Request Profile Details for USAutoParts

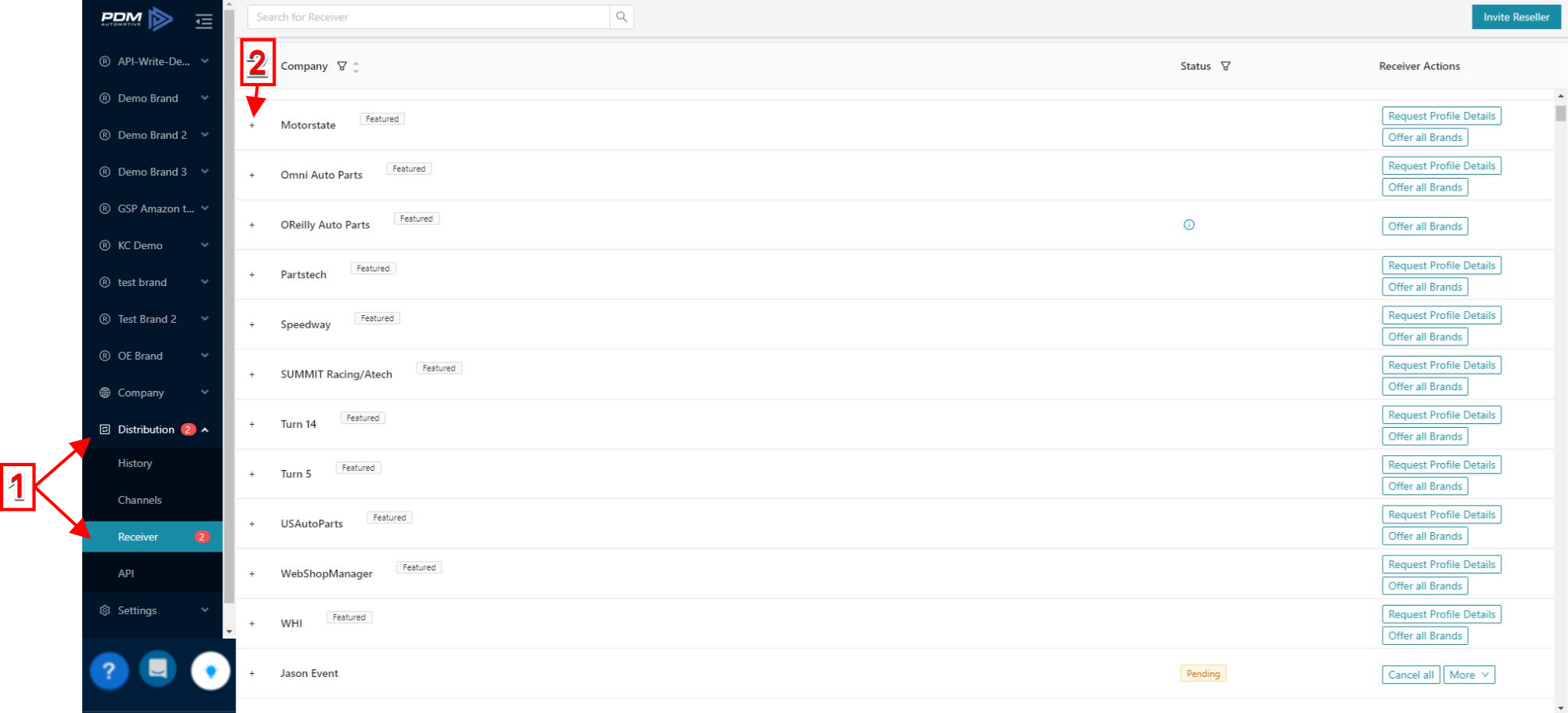click(x=1441, y=515)
